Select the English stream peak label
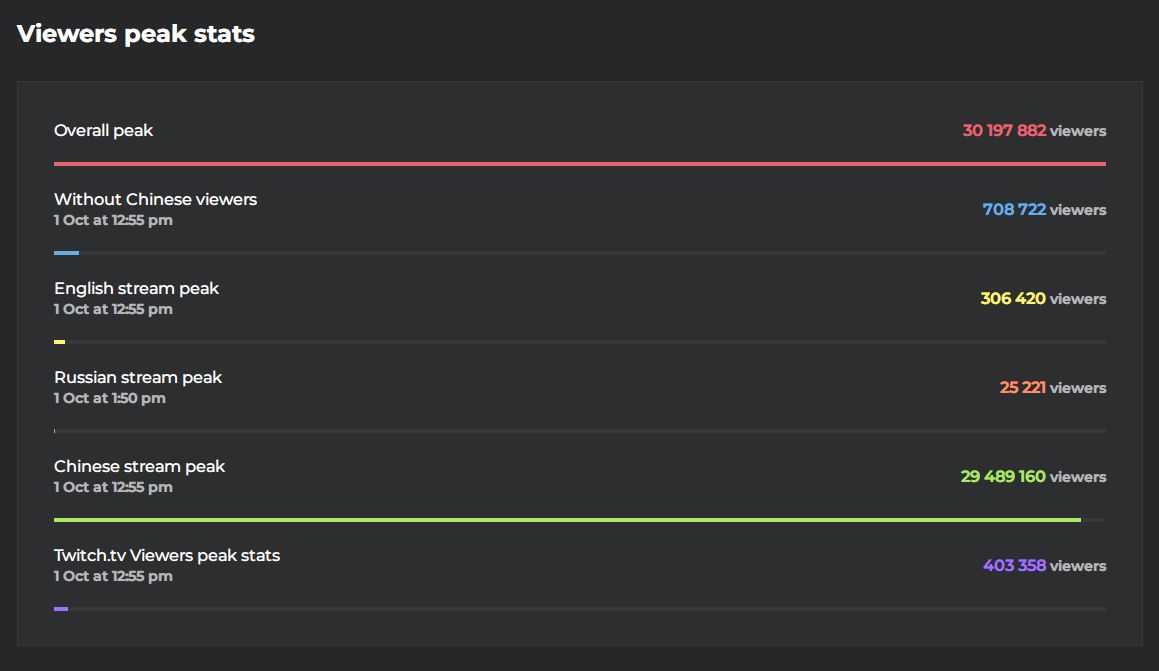1159x671 pixels. [x=136, y=289]
